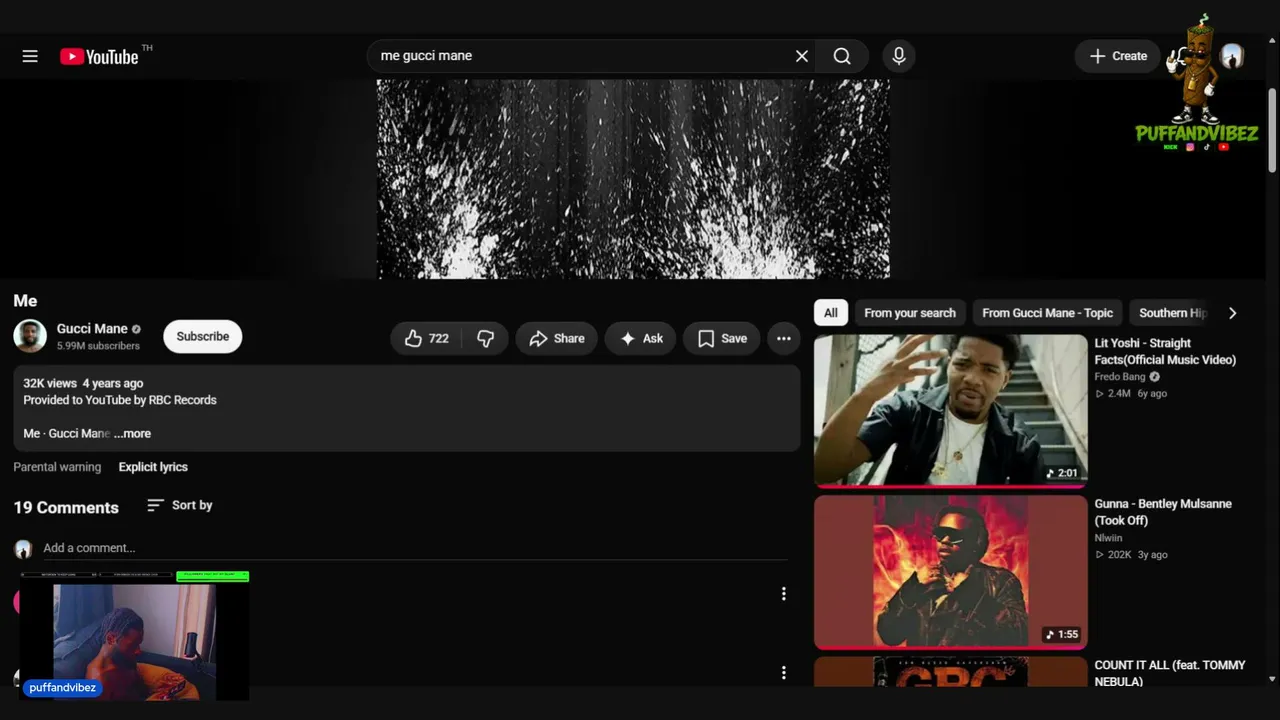Open 'Lit Yoshi - Straight Facts' title
This screenshot has width=1280, height=720.
coord(1165,351)
